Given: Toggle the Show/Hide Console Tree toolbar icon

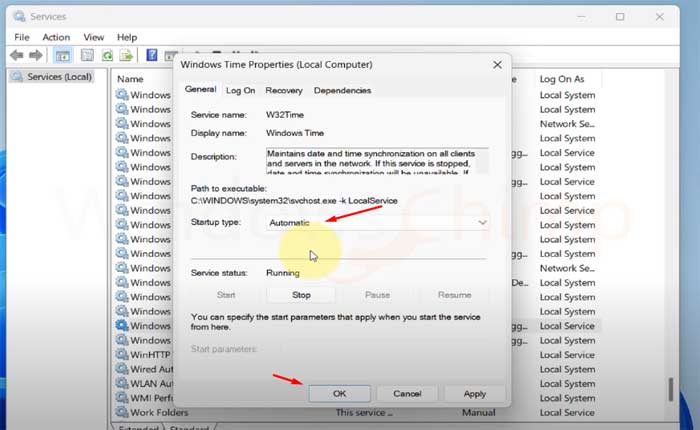Looking at the screenshot, I should [62, 55].
